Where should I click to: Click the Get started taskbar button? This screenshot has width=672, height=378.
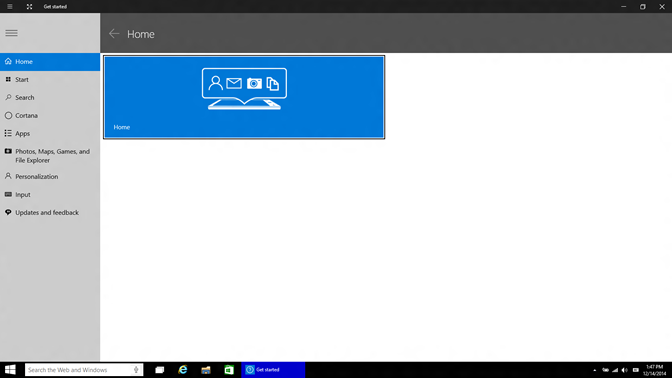pos(273,370)
